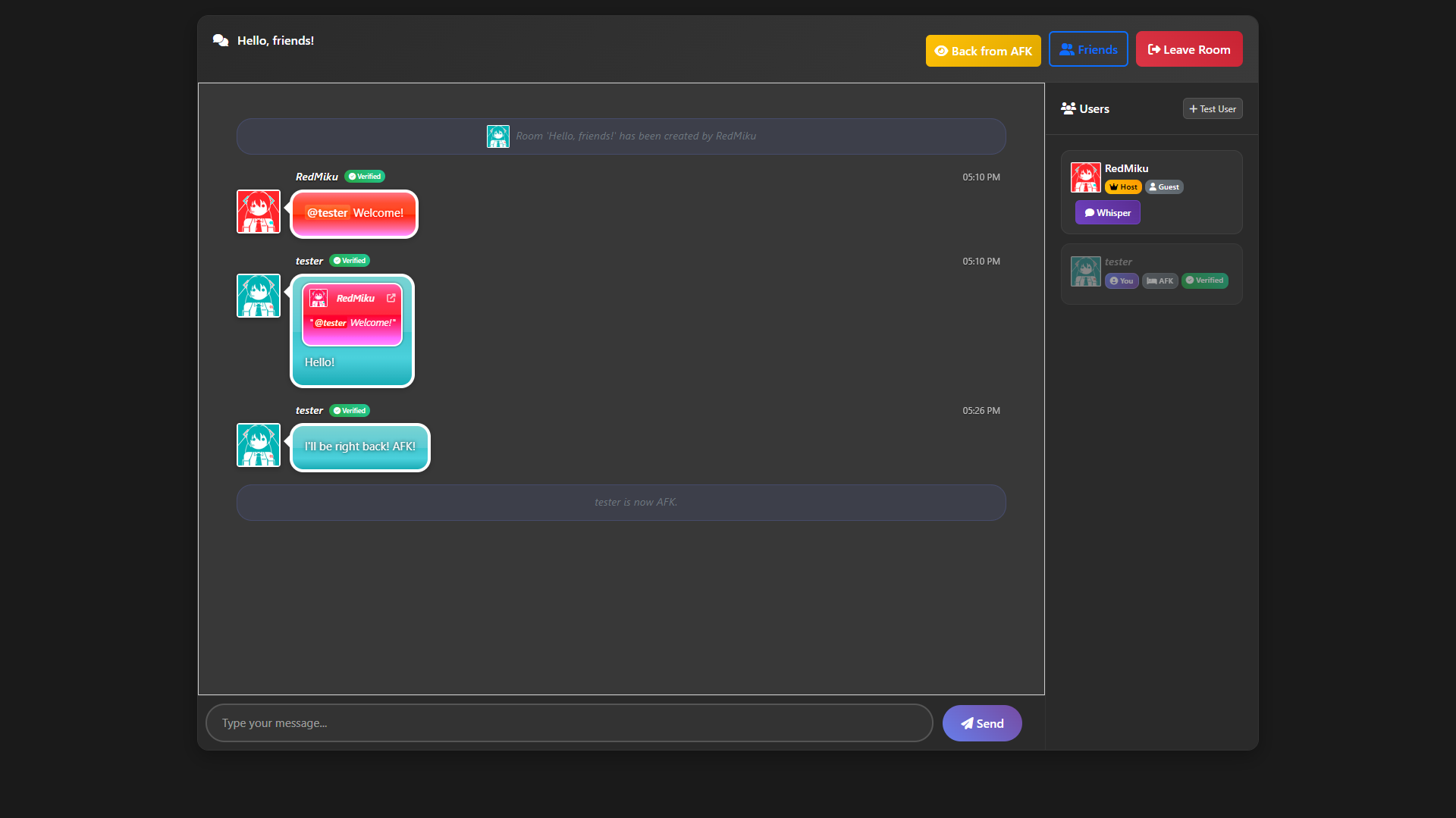Click the quoted RedMiku reply block
Image resolution: width=1456 pixels, height=818 pixels.
[x=353, y=315]
